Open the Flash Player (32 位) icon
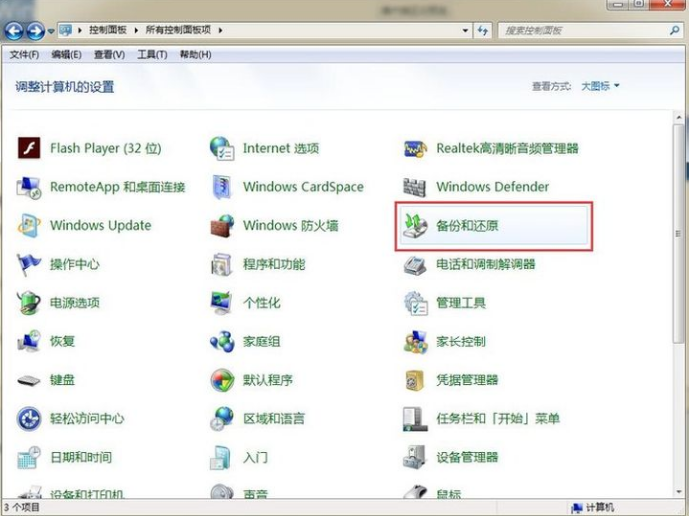Image resolution: width=689 pixels, height=516 pixels. coord(29,148)
